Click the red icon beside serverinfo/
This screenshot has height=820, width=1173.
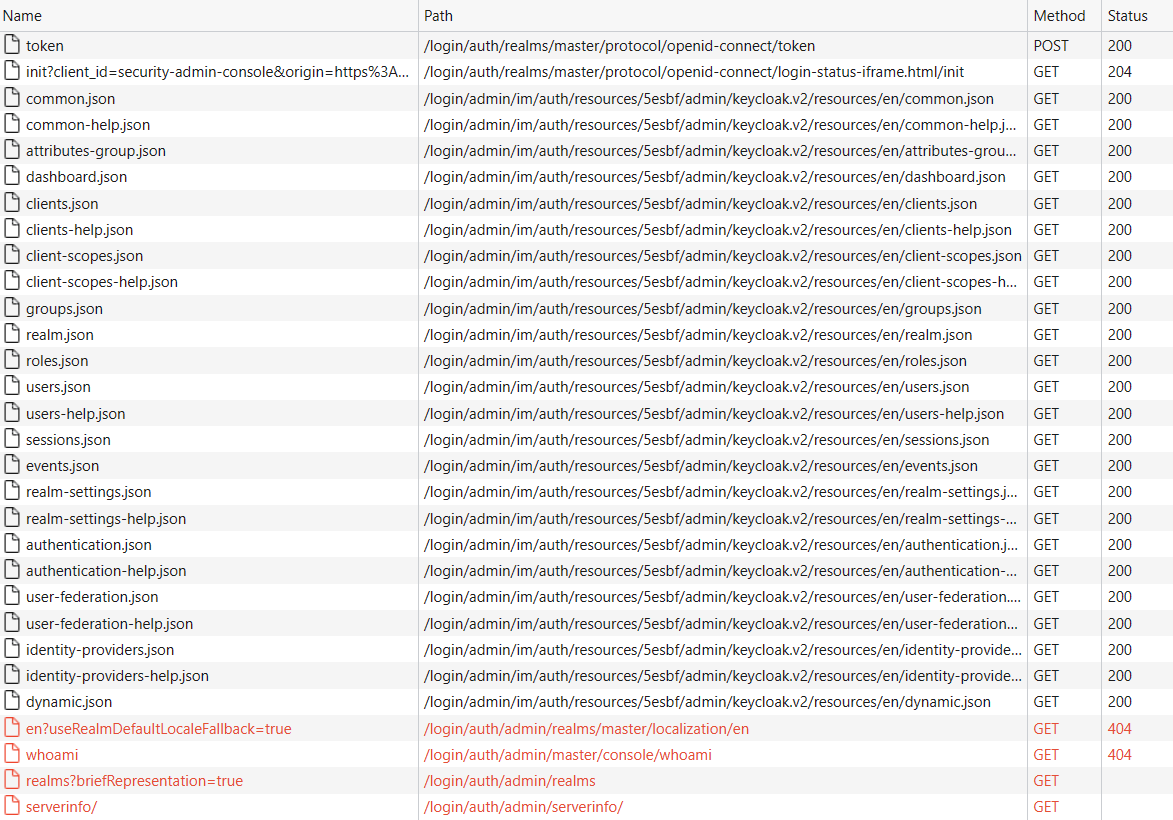(x=11, y=806)
